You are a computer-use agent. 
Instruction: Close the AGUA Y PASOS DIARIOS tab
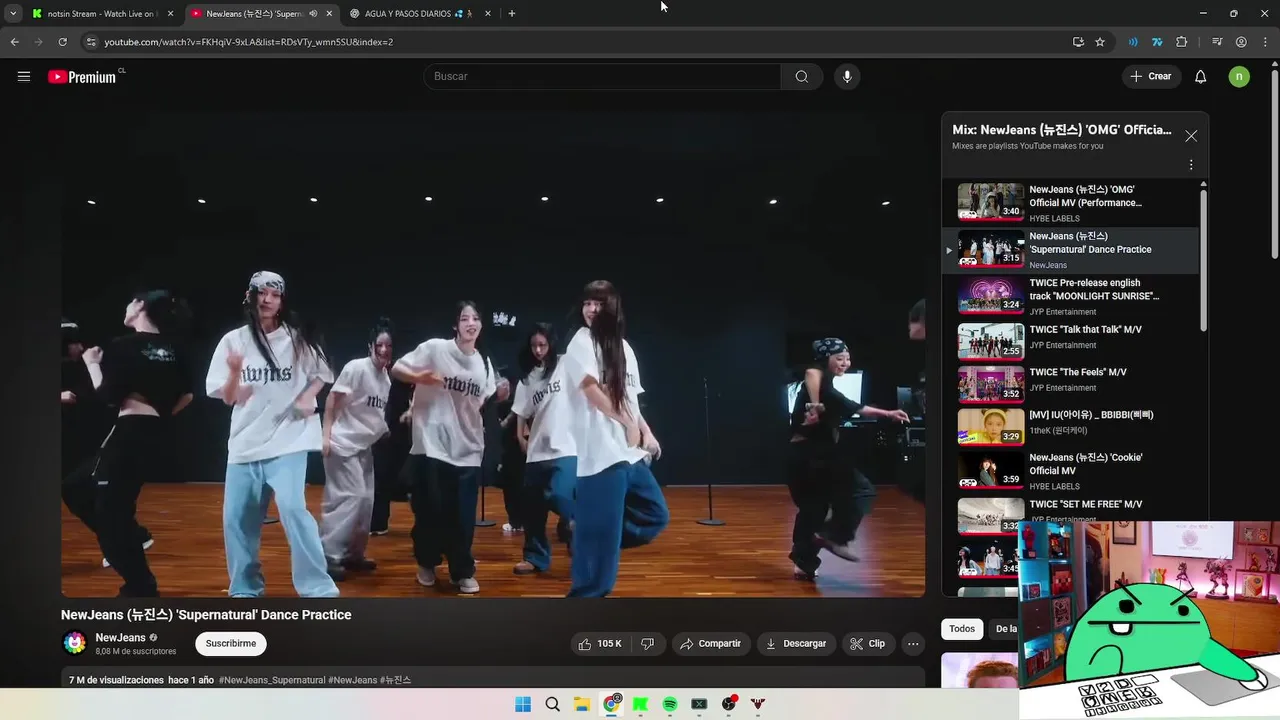click(488, 14)
